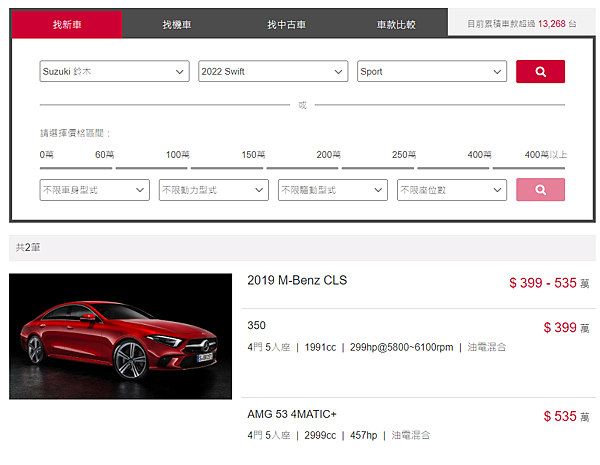Click the pink search icon beside 不限座位數
This screenshot has height=465, width=600.
tap(540, 189)
